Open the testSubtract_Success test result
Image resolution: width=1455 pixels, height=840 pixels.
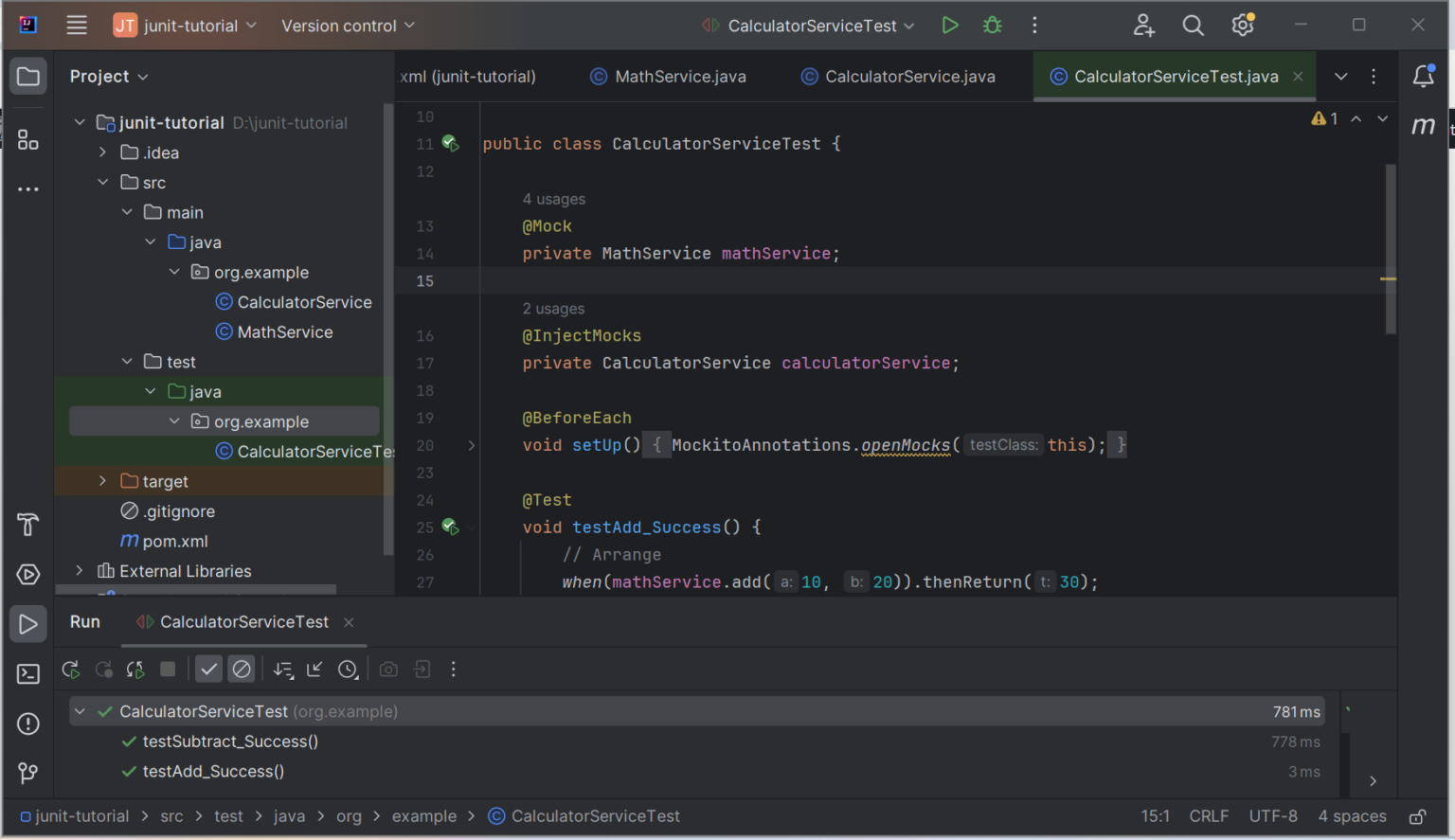pos(230,742)
